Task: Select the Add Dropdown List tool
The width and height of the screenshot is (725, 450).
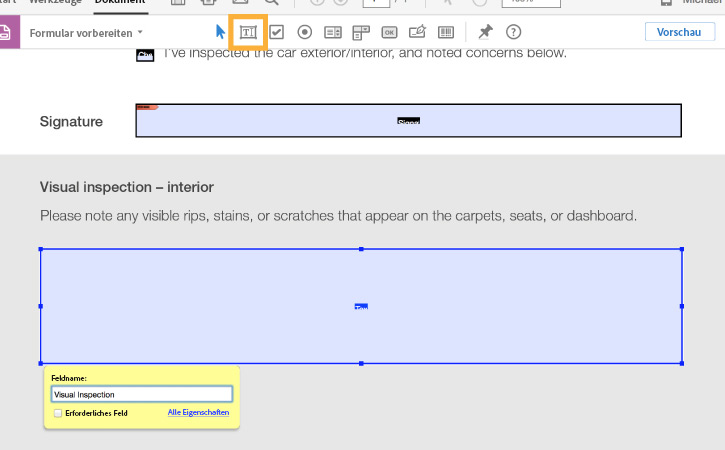Action: (361, 32)
